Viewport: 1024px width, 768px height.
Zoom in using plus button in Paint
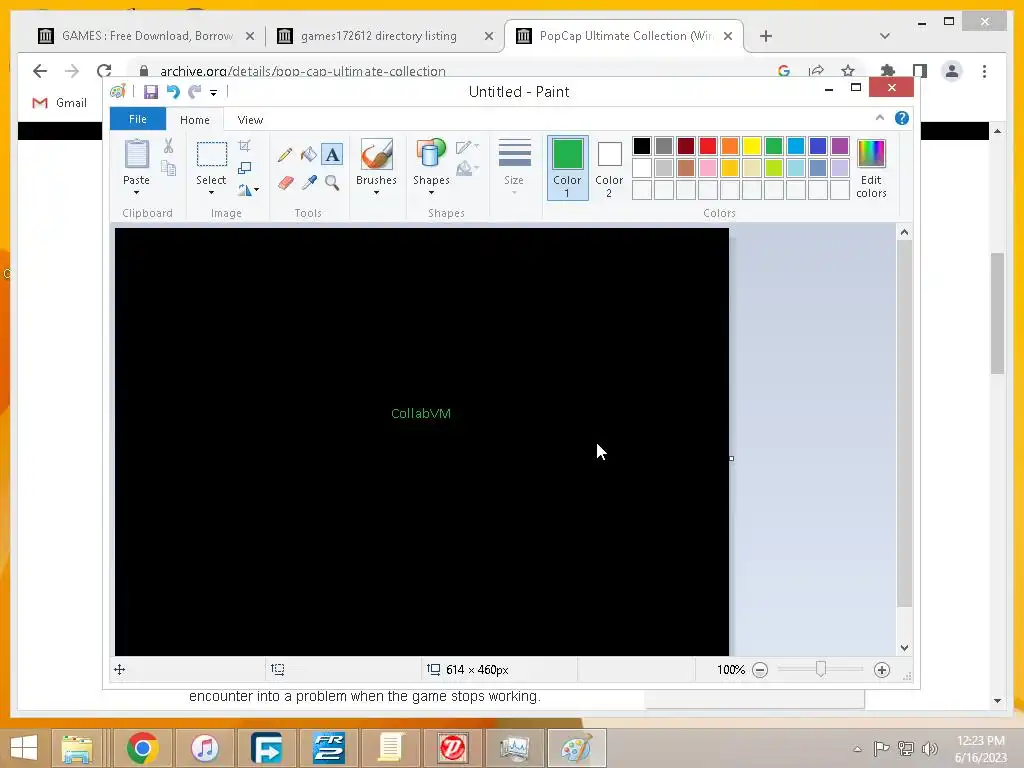click(x=882, y=670)
